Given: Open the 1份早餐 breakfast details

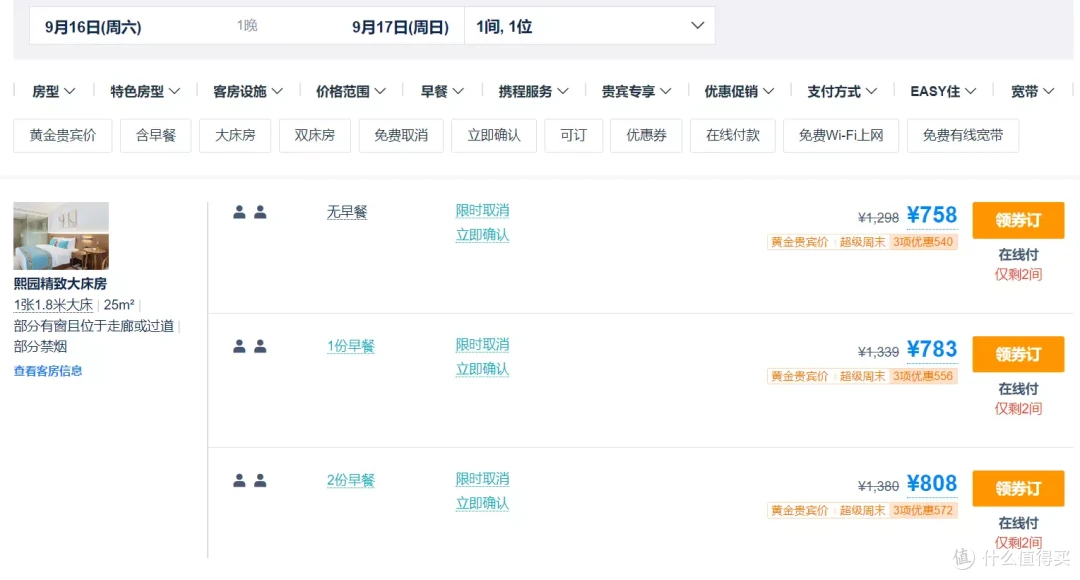Looking at the screenshot, I should (x=351, y=346).
